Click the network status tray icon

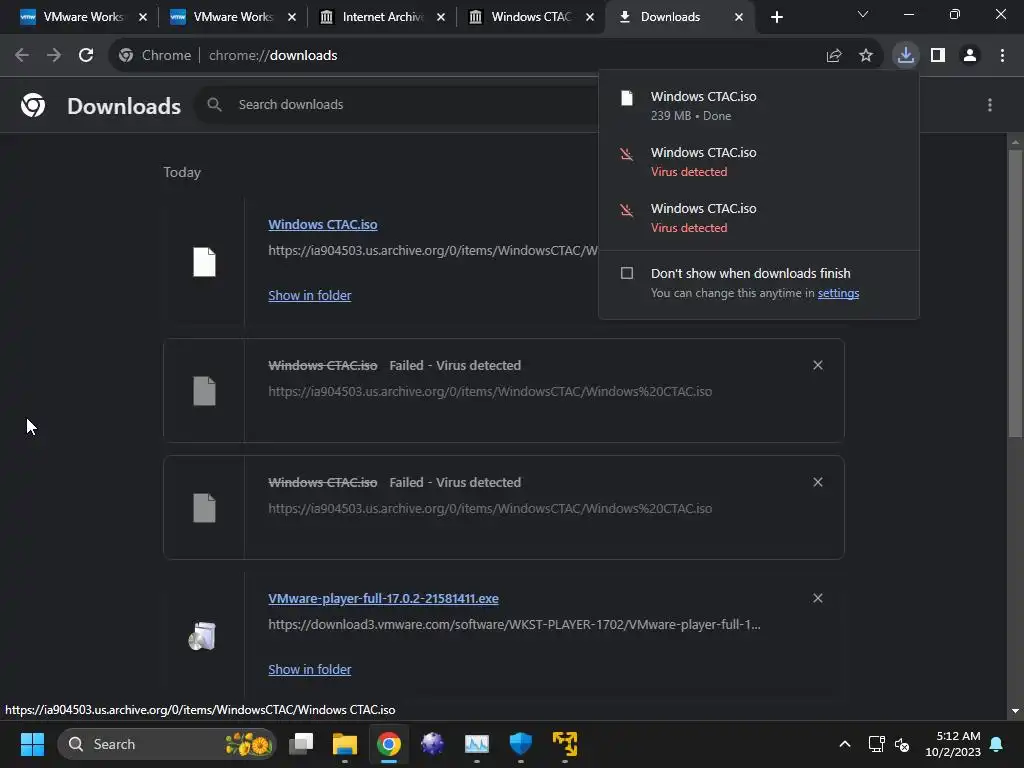876,744
